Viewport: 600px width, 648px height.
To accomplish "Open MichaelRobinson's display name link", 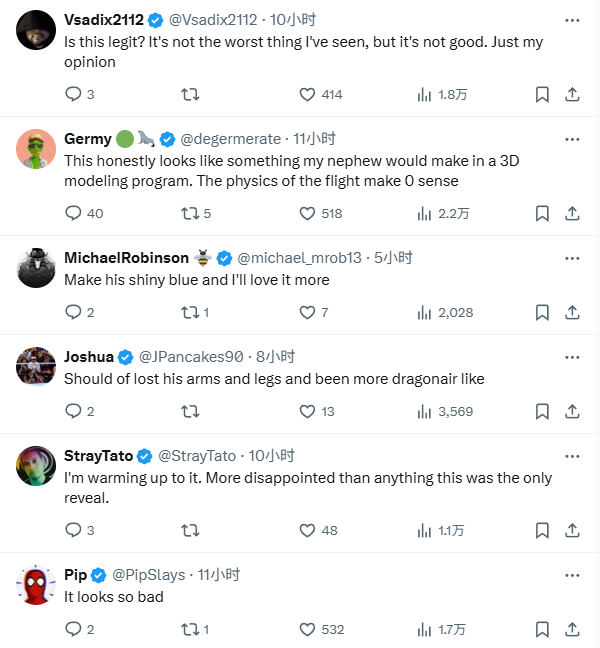I will coord(125,258).
